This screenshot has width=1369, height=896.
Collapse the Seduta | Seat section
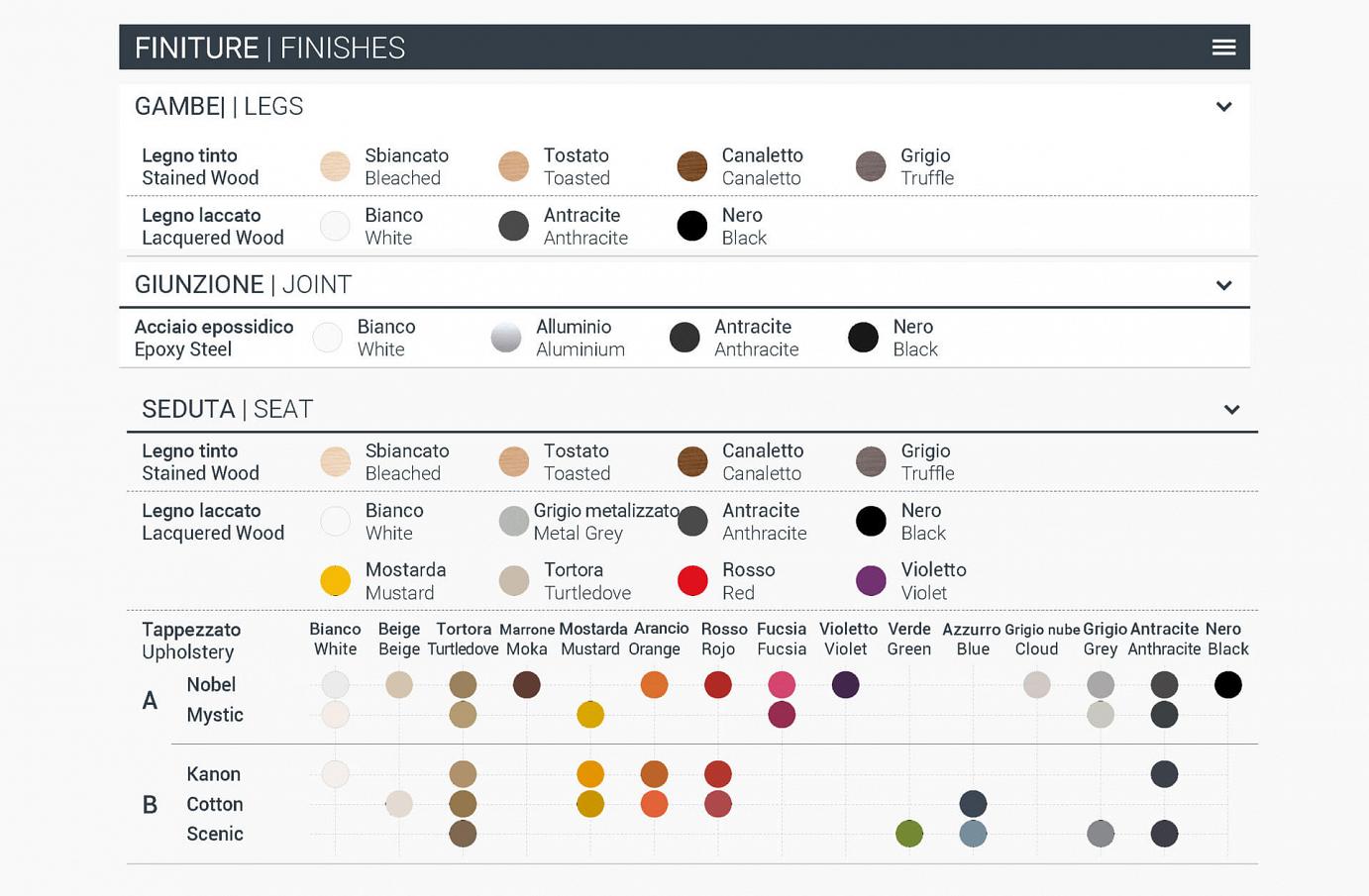coord(1231,410)
